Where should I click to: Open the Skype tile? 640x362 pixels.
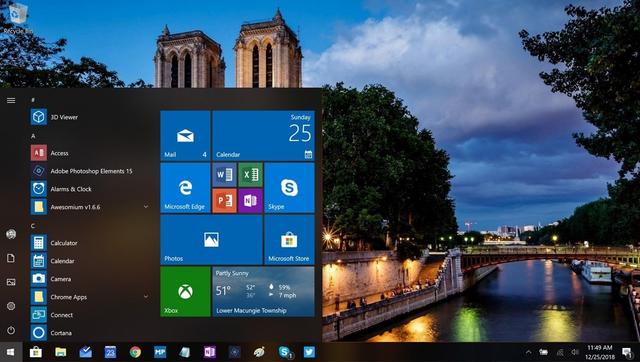(289, 188)
